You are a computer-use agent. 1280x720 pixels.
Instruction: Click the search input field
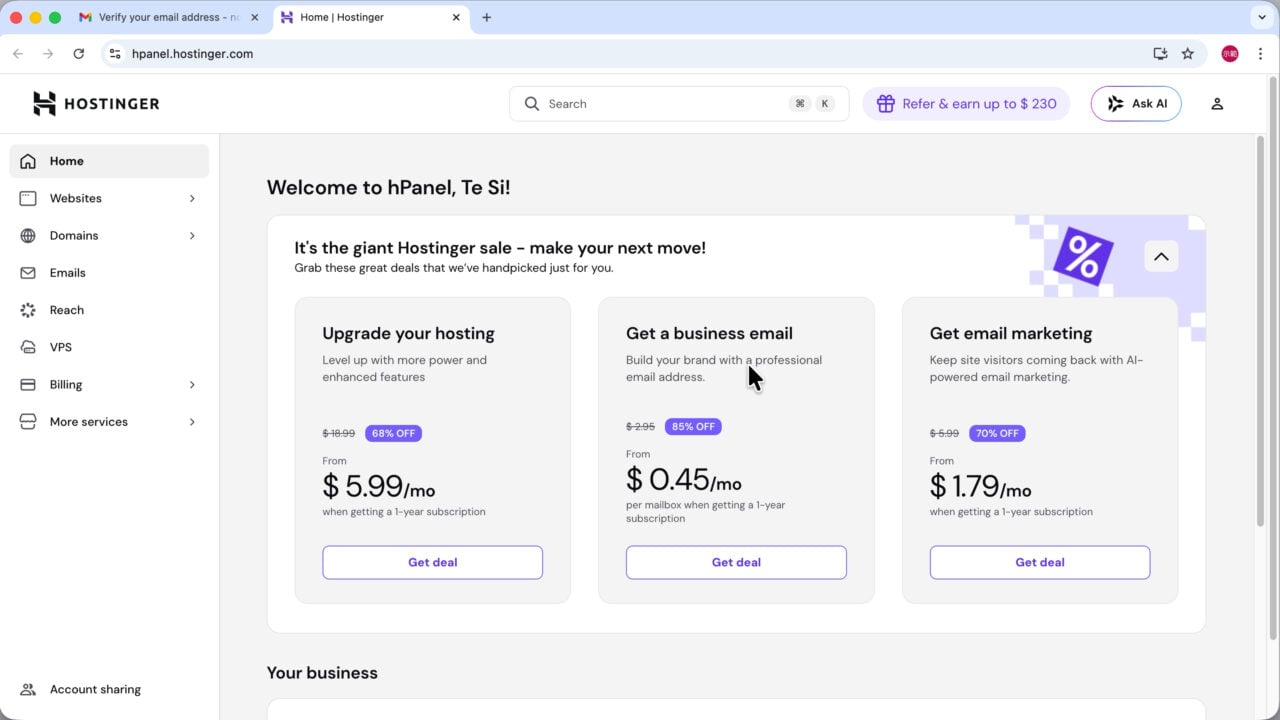coord(679,104)
